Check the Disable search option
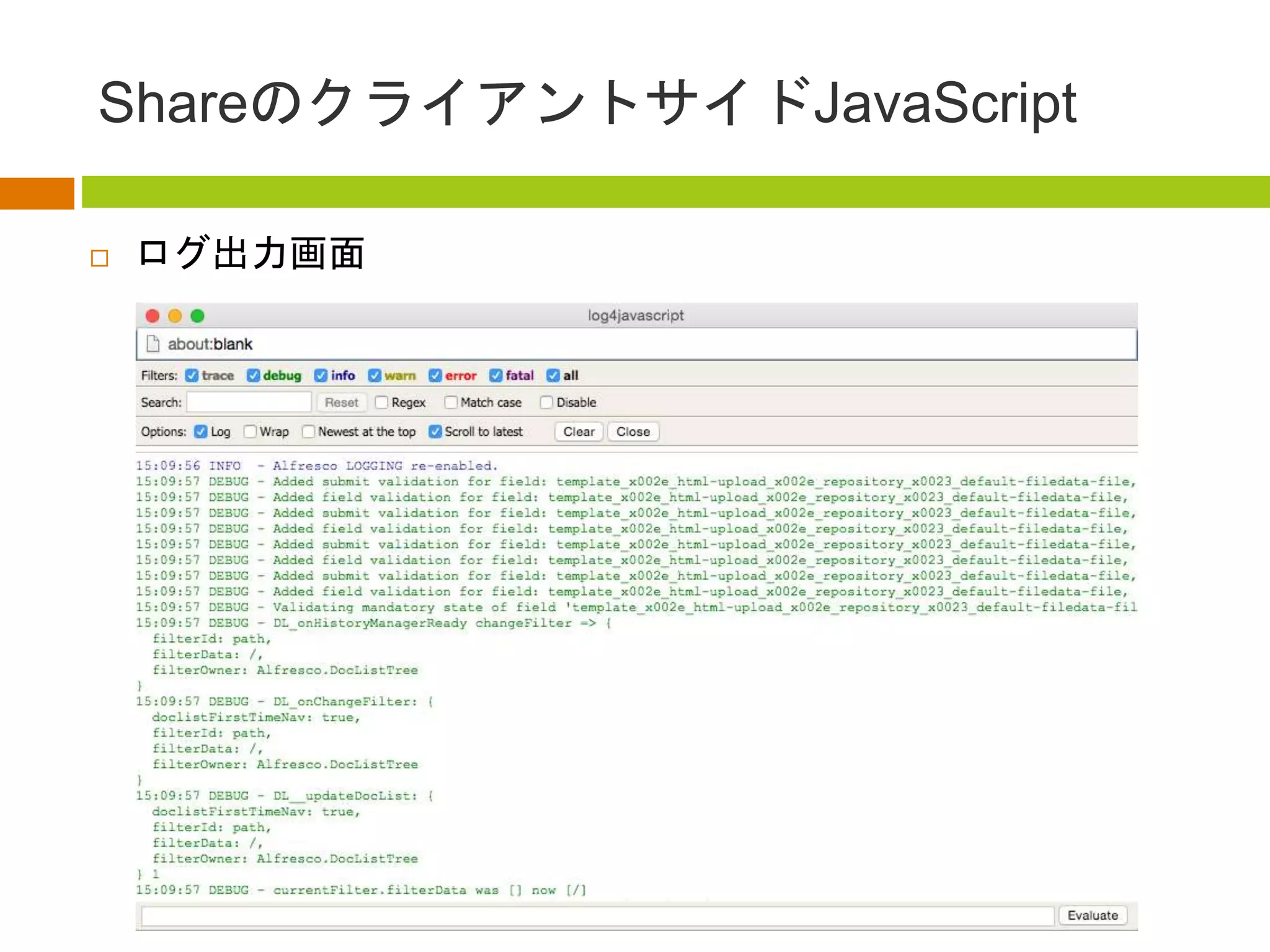The width and height of the screenshot is (1270, 952). [x=546, y=403]
